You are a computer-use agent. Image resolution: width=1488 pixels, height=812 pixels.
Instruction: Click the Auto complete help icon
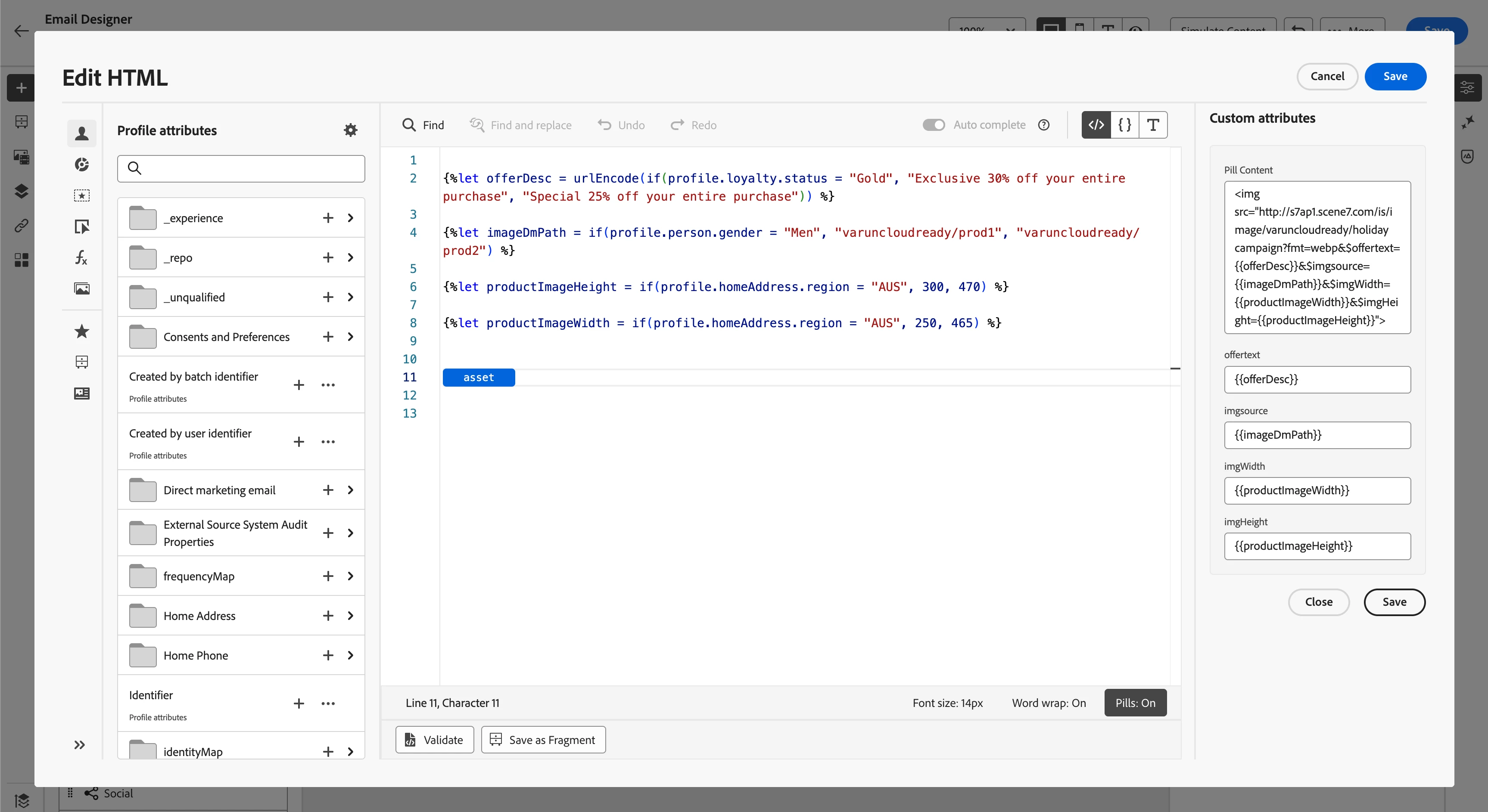(1043, 125)
